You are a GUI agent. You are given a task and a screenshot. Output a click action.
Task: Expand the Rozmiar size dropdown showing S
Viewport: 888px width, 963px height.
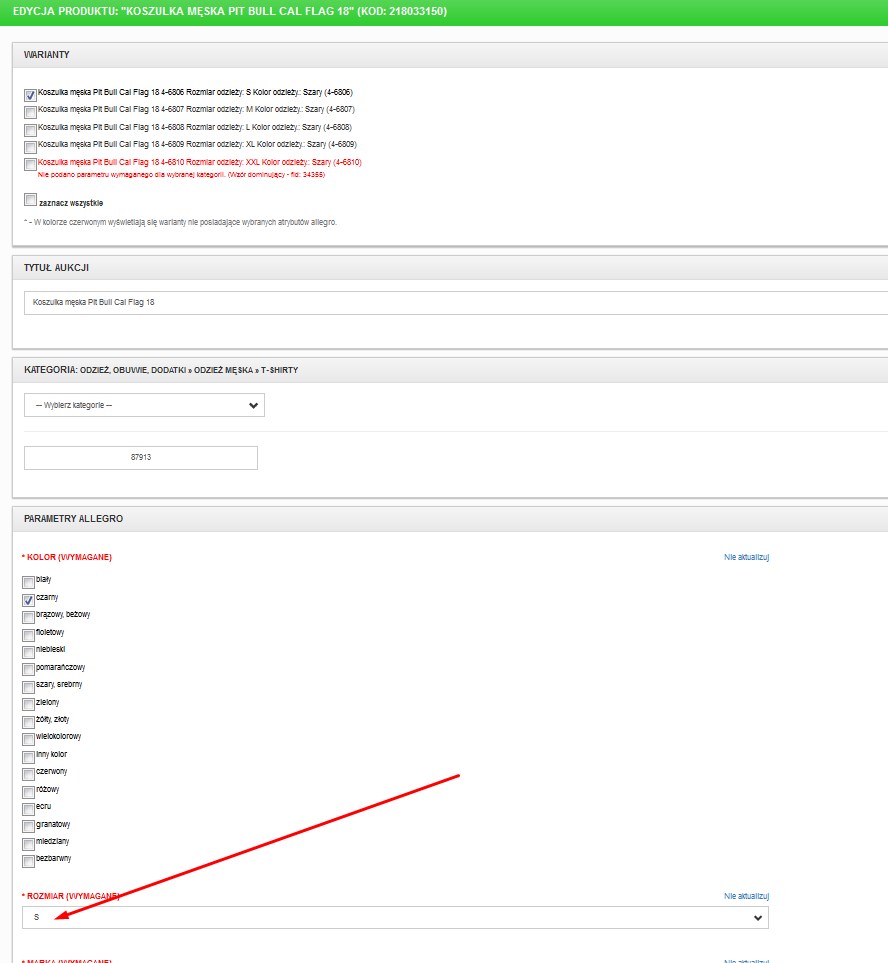point(396,918)
